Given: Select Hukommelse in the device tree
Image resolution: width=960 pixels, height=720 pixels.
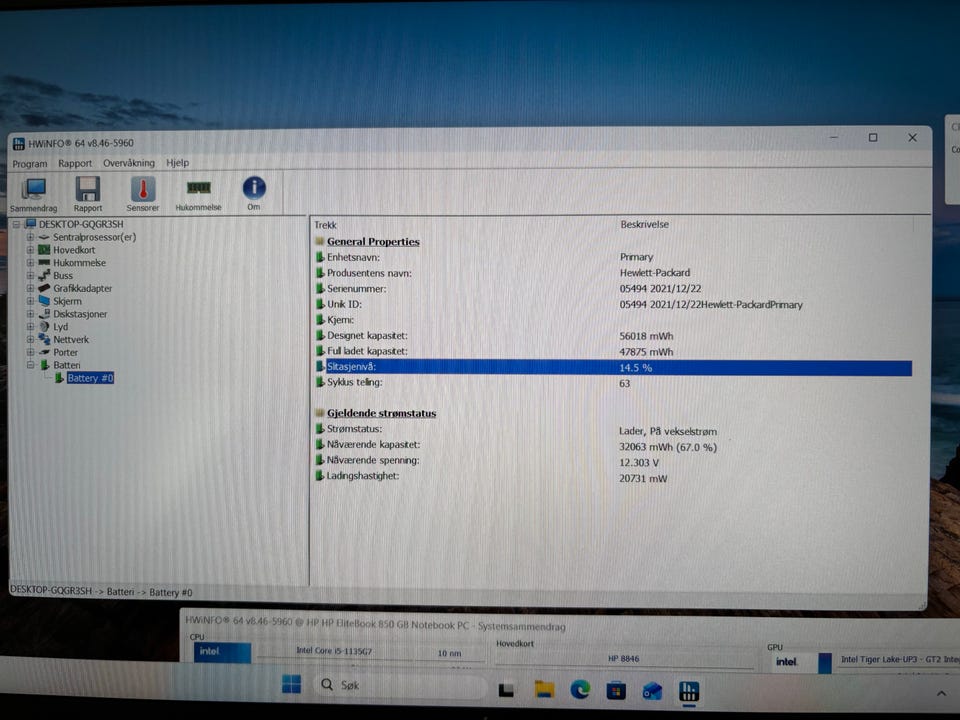Looking at the screenshot, I should coord(80,263).
